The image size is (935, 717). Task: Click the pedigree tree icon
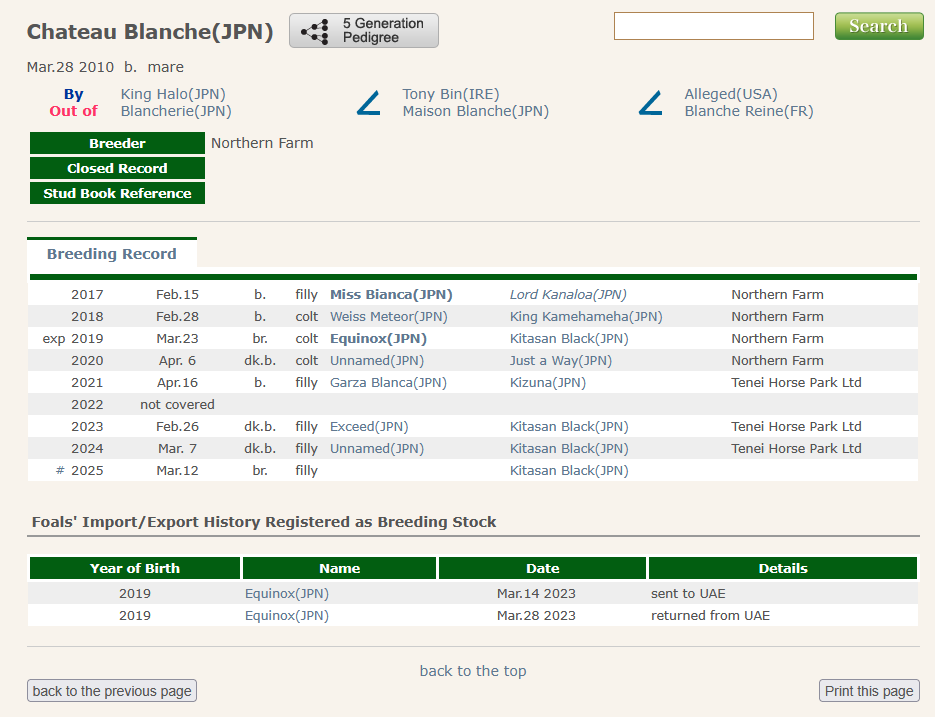pos(315,31)
